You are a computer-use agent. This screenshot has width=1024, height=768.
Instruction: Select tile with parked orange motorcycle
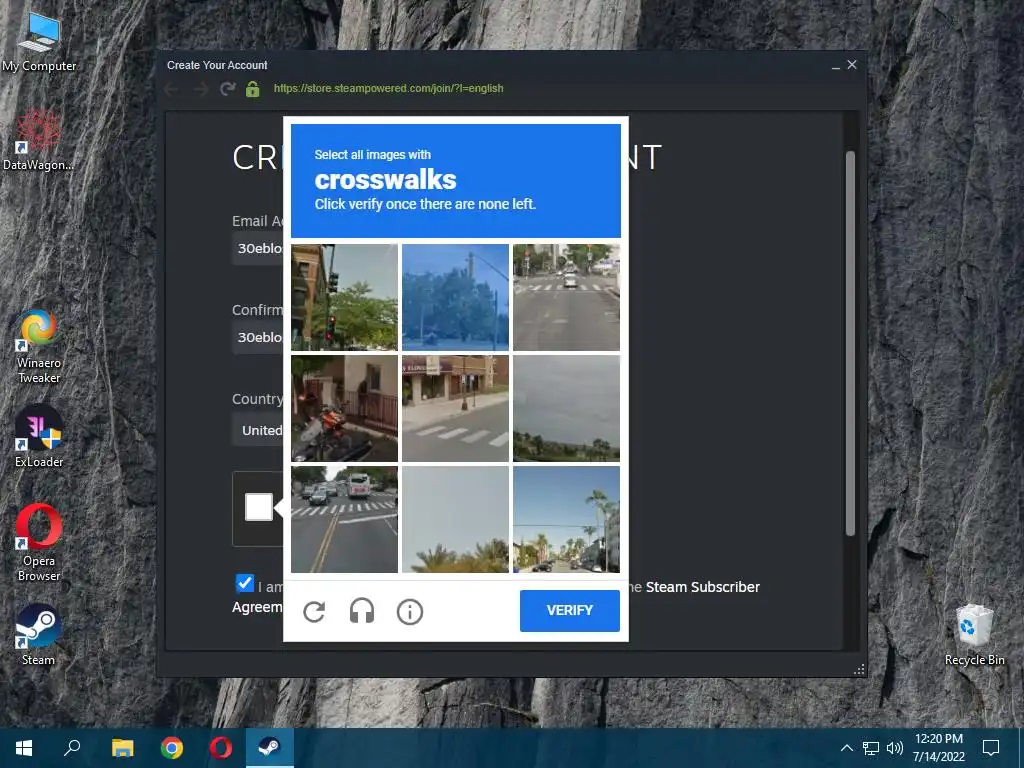(x=344, y=408)
